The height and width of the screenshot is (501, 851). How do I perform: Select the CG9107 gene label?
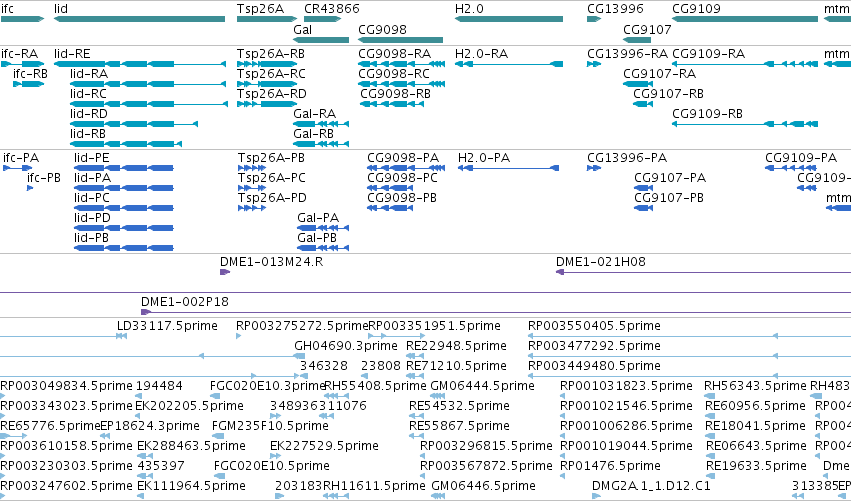[x=647, y=29]
